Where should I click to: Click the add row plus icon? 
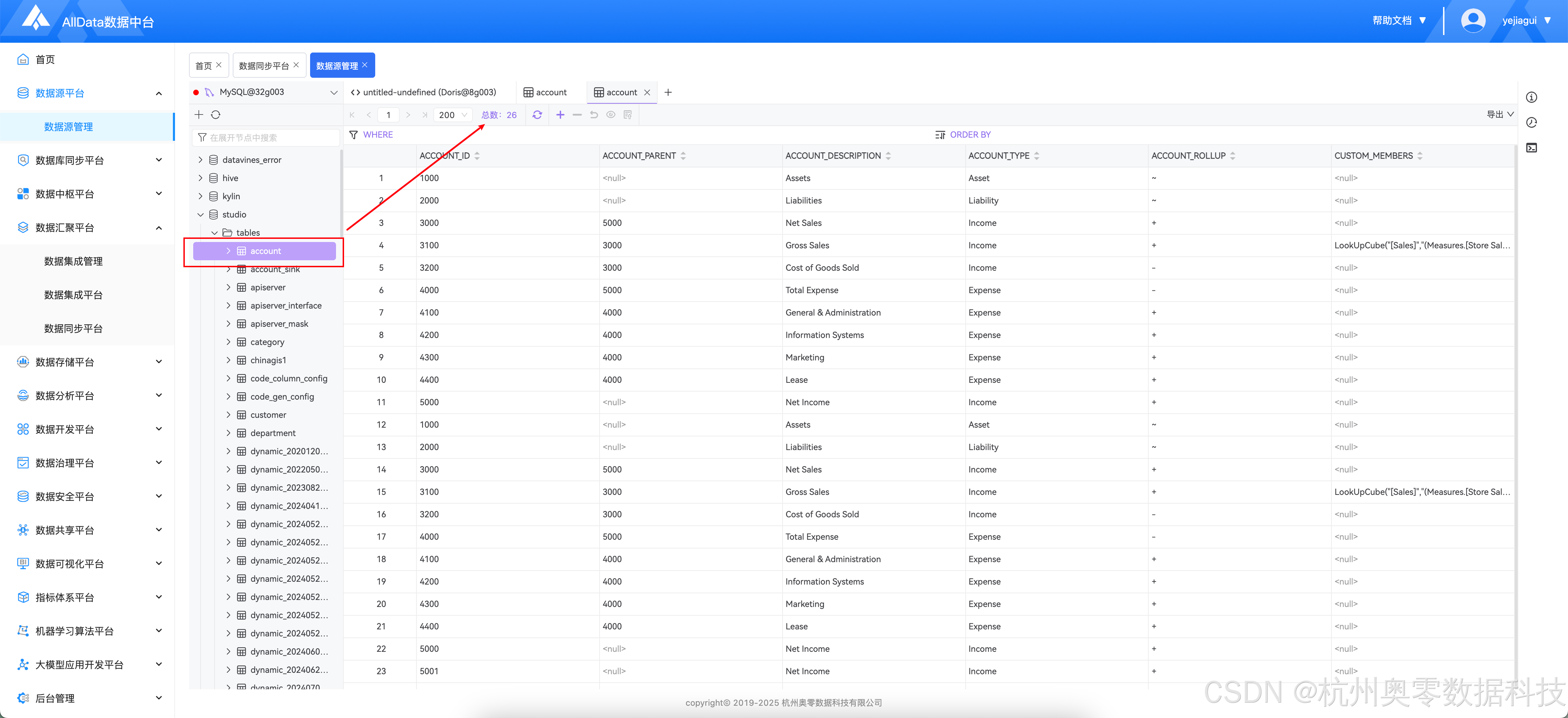[x=560, y=115]
